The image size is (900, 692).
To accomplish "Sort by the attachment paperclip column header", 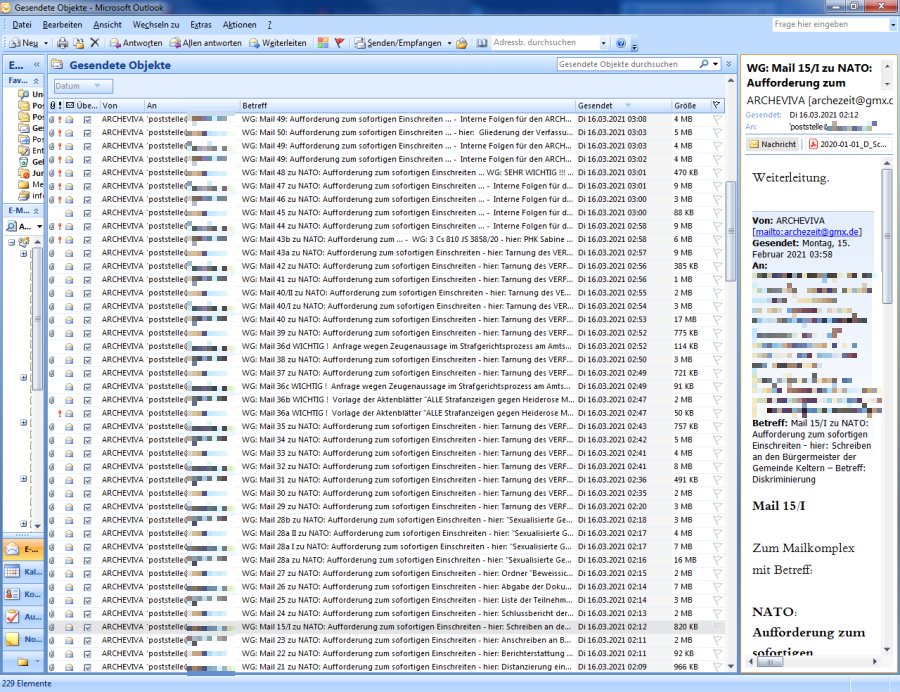I will tap(52, 106).
